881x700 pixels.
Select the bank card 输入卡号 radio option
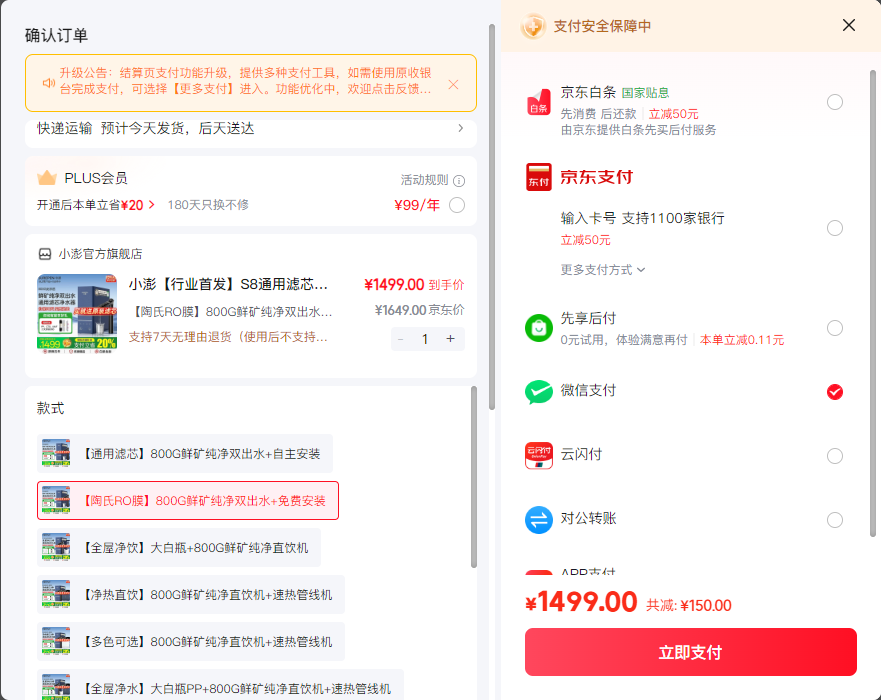click(x=834, y=228)
